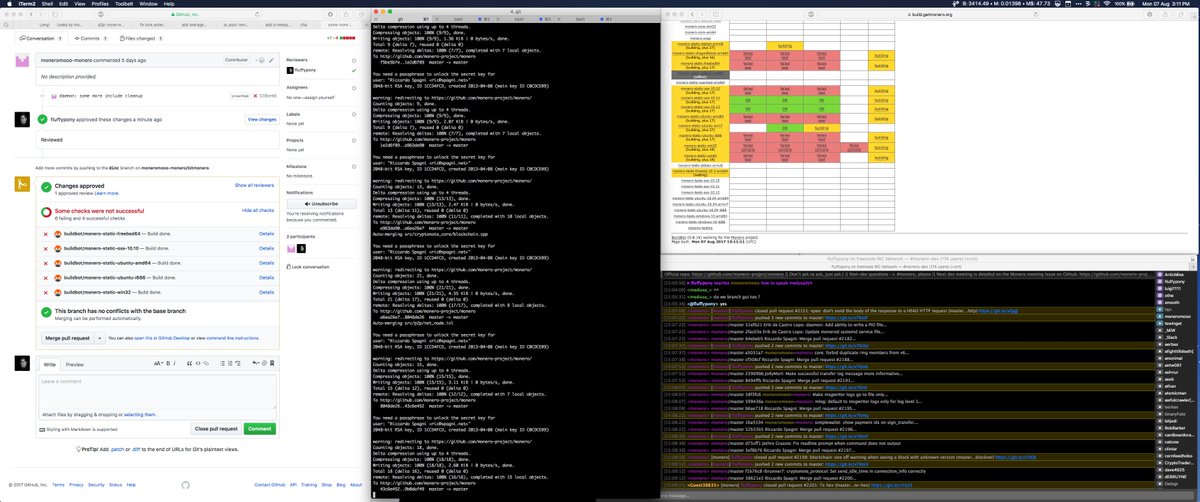Select fluffypony in the IRC user list

(x=1175, y=281)
